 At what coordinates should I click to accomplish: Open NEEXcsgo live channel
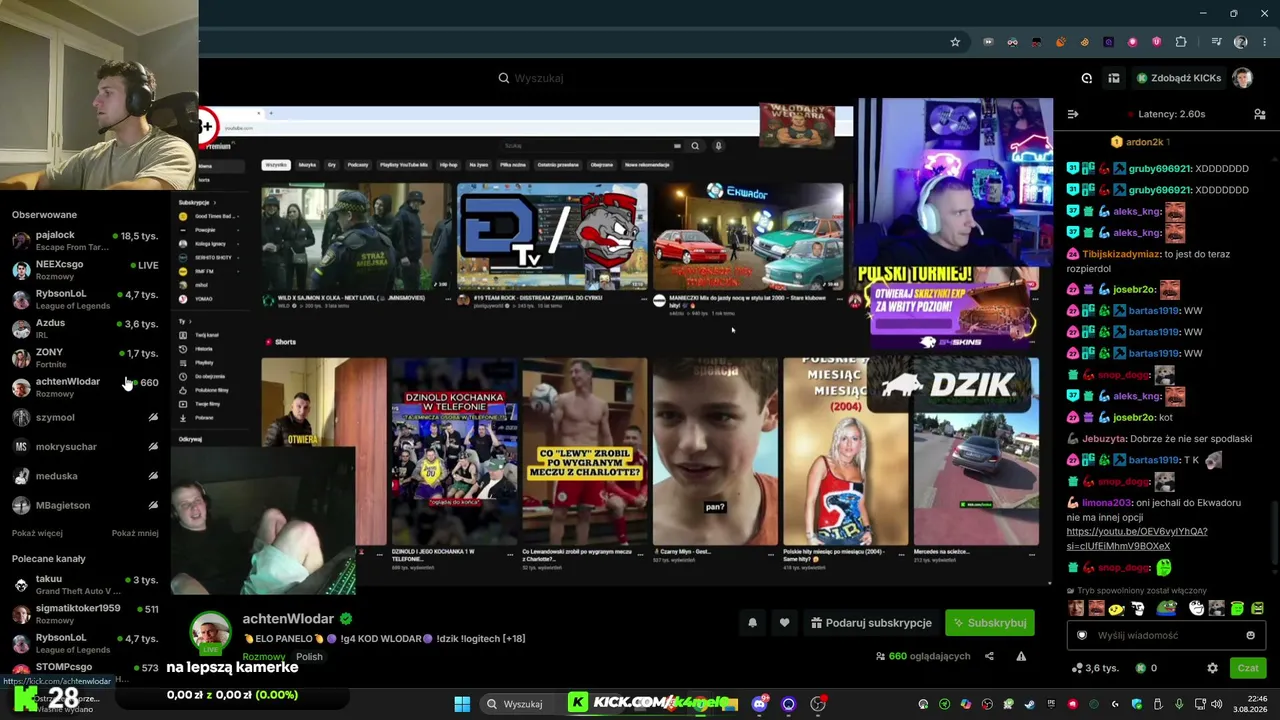tap(85, 269)
